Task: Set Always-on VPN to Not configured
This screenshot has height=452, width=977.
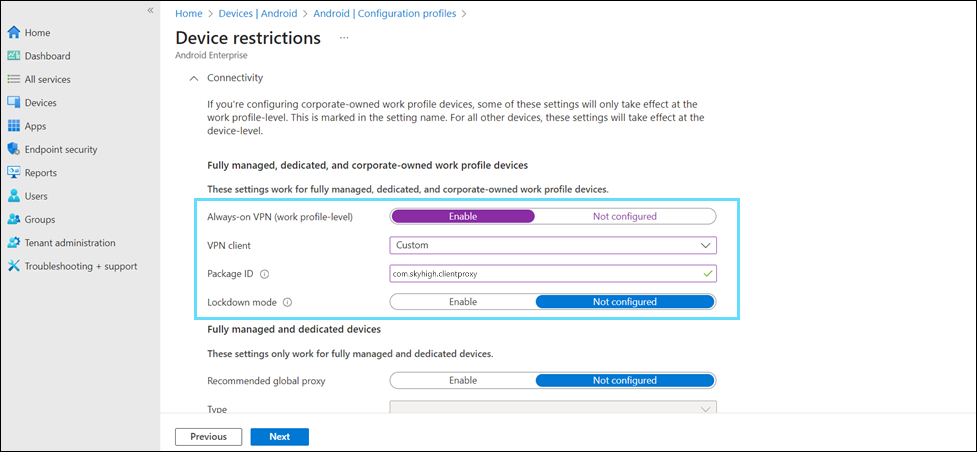Action: point(625,216)
